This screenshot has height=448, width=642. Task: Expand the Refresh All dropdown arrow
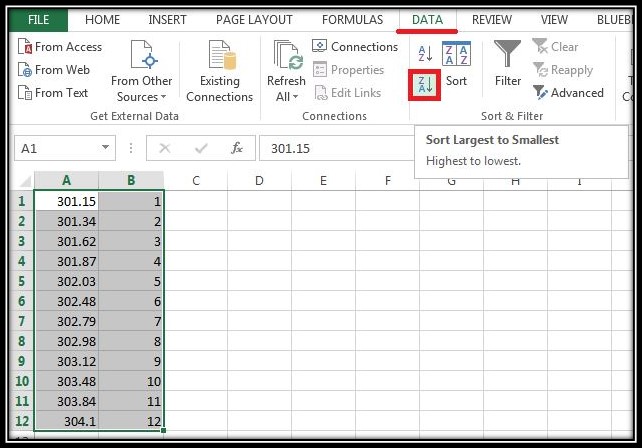click(295, 97)
